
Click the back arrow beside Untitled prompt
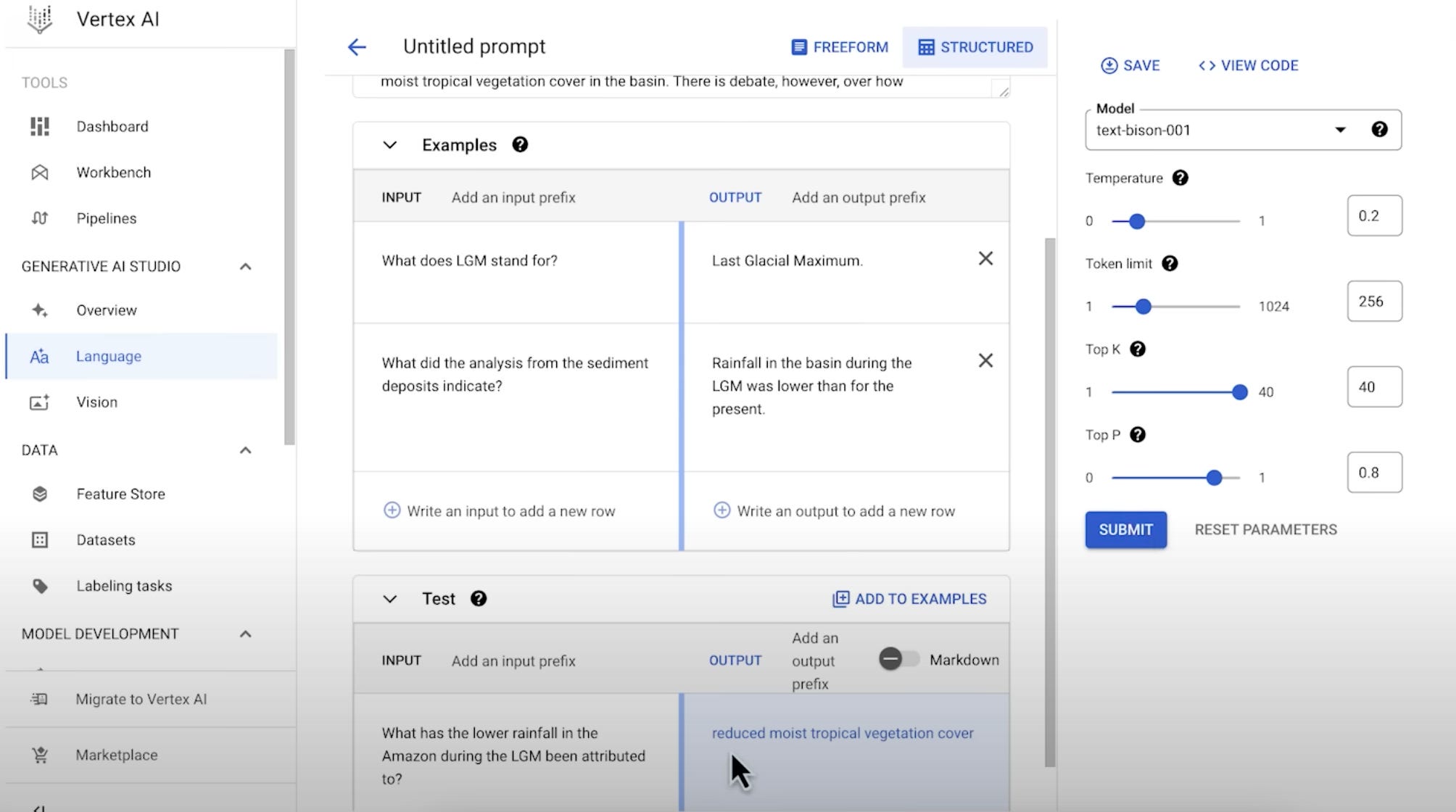tap(357, 47)
